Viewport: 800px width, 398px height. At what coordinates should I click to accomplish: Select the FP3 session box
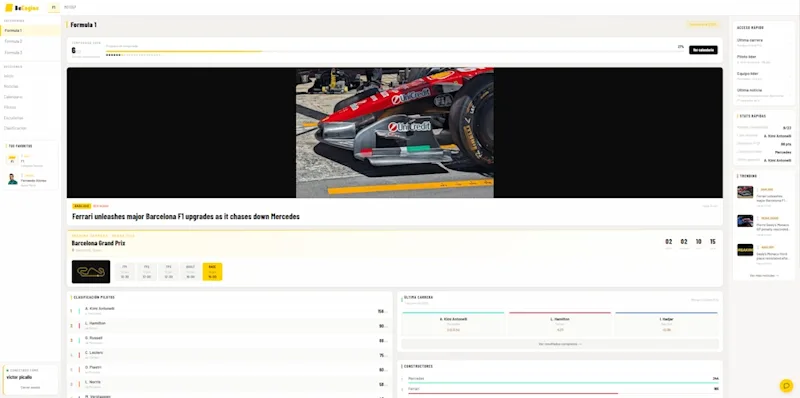[x=169, y=271]
